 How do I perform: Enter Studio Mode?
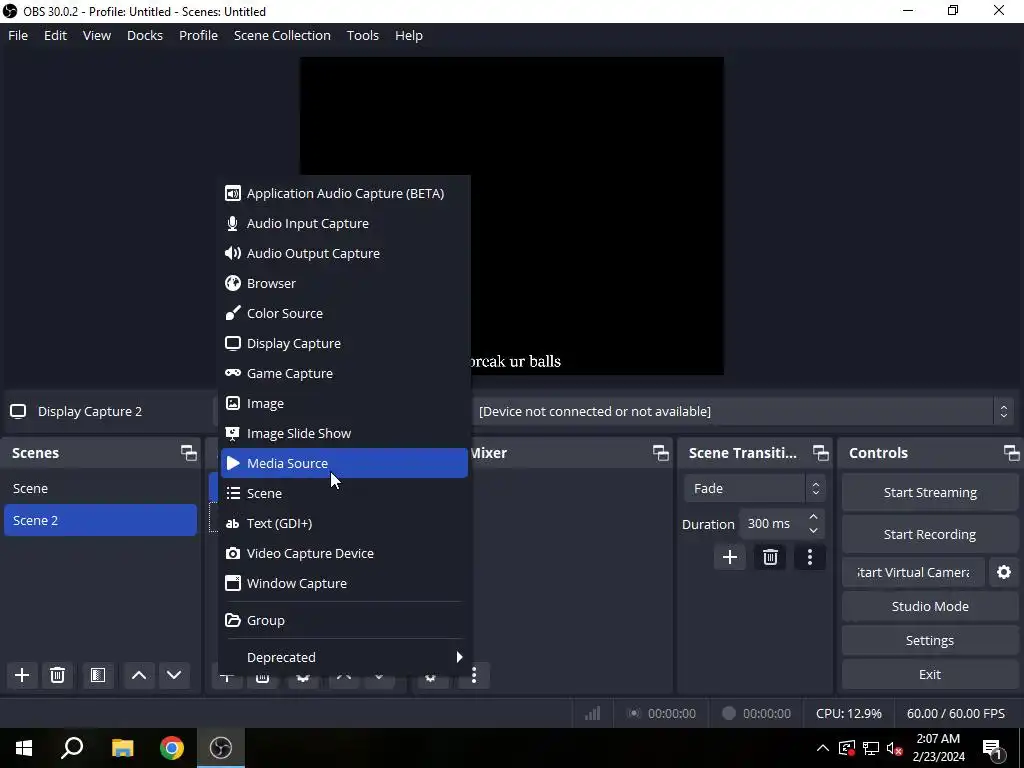click(x=930, y=606)
